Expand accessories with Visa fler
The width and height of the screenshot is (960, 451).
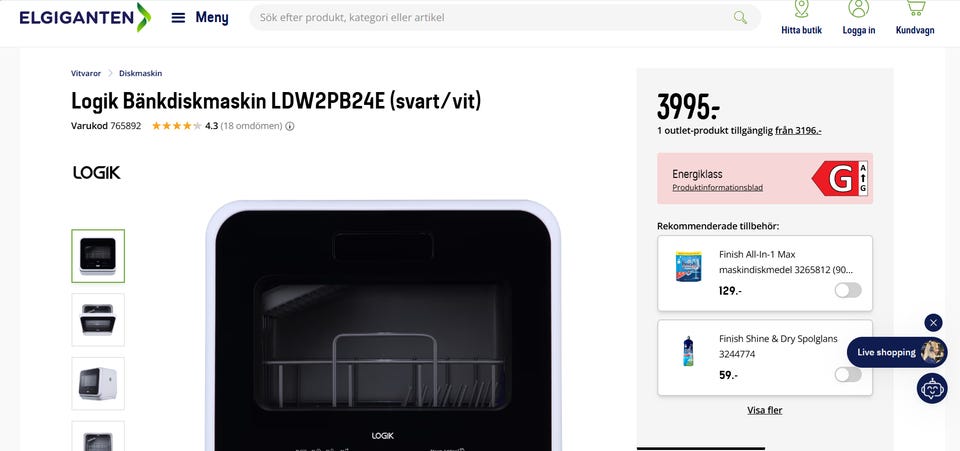coord(765,410)
